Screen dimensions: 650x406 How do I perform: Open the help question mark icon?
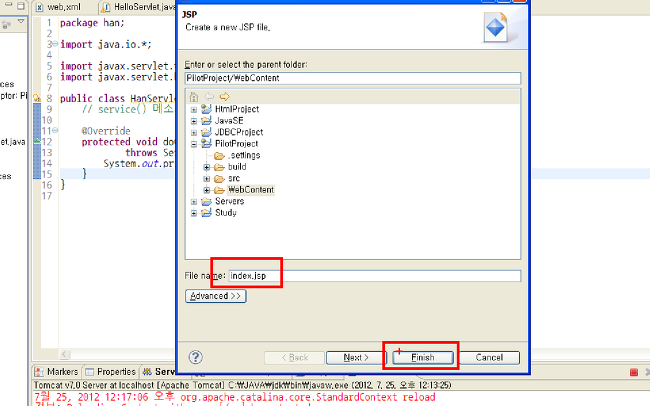(x=196, y=357)
